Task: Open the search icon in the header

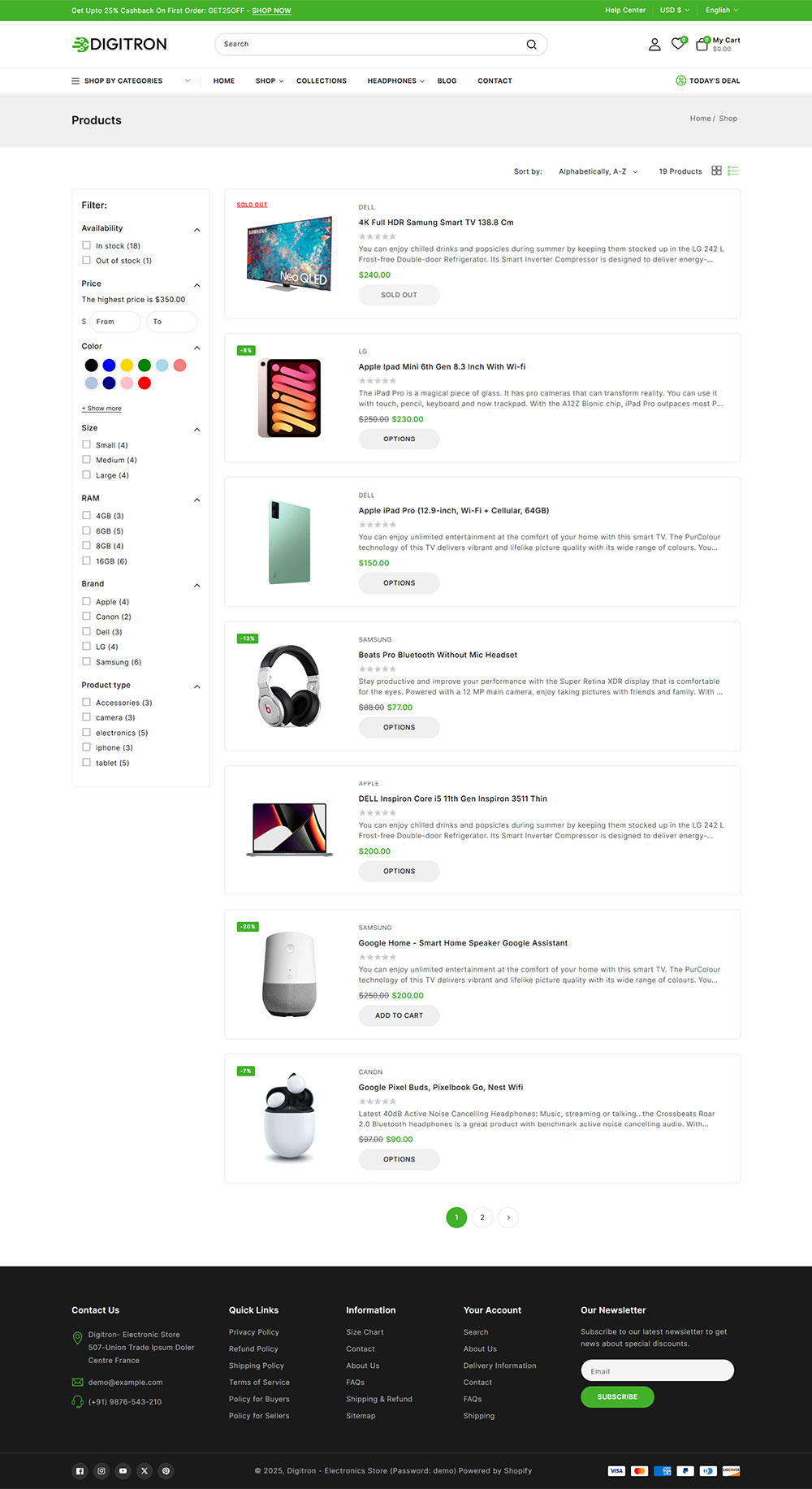Action: pos(532,44)
